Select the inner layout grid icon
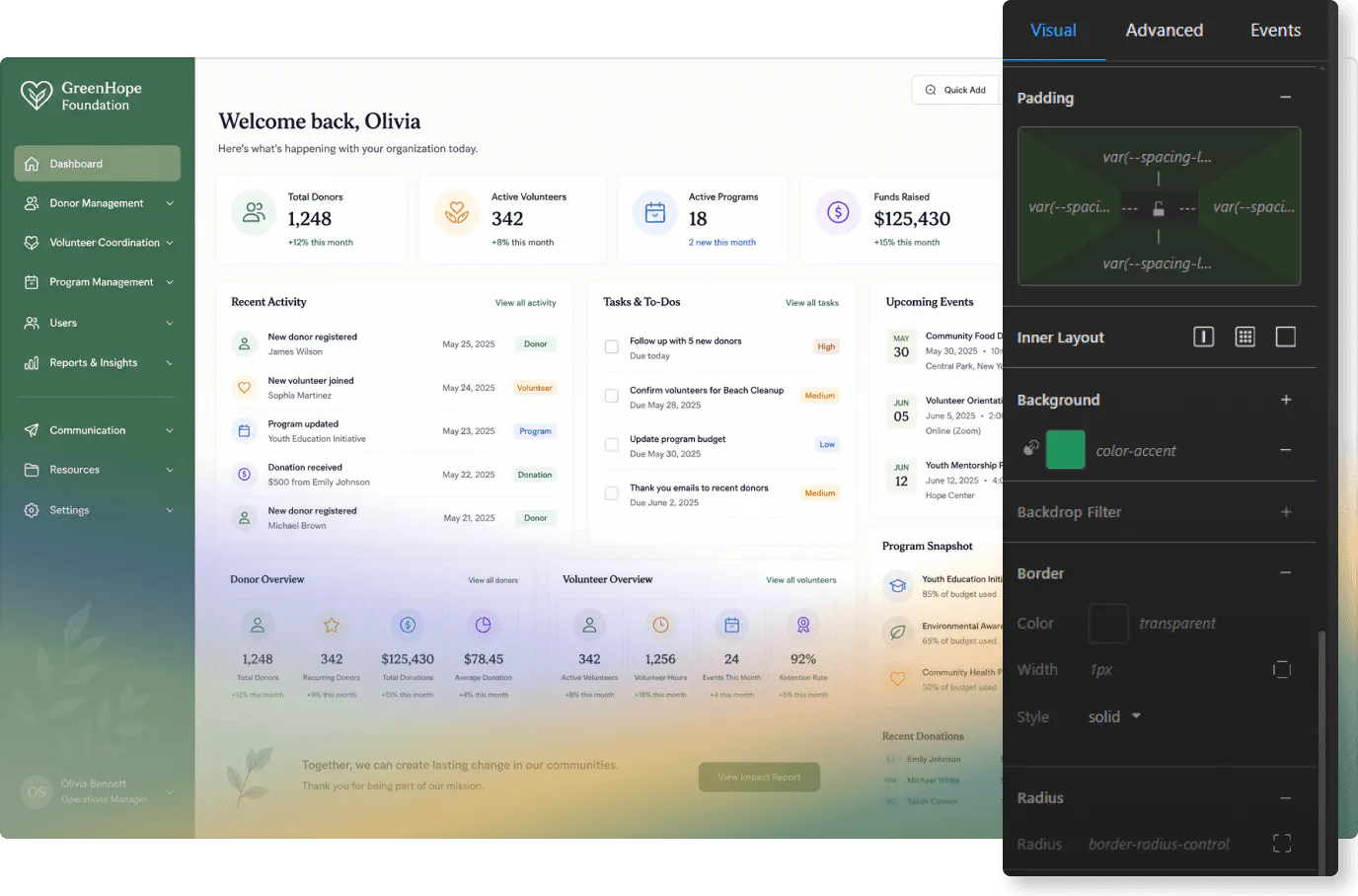Image resolution: width=1358 pixels, height=896 pixels. 1245,336
